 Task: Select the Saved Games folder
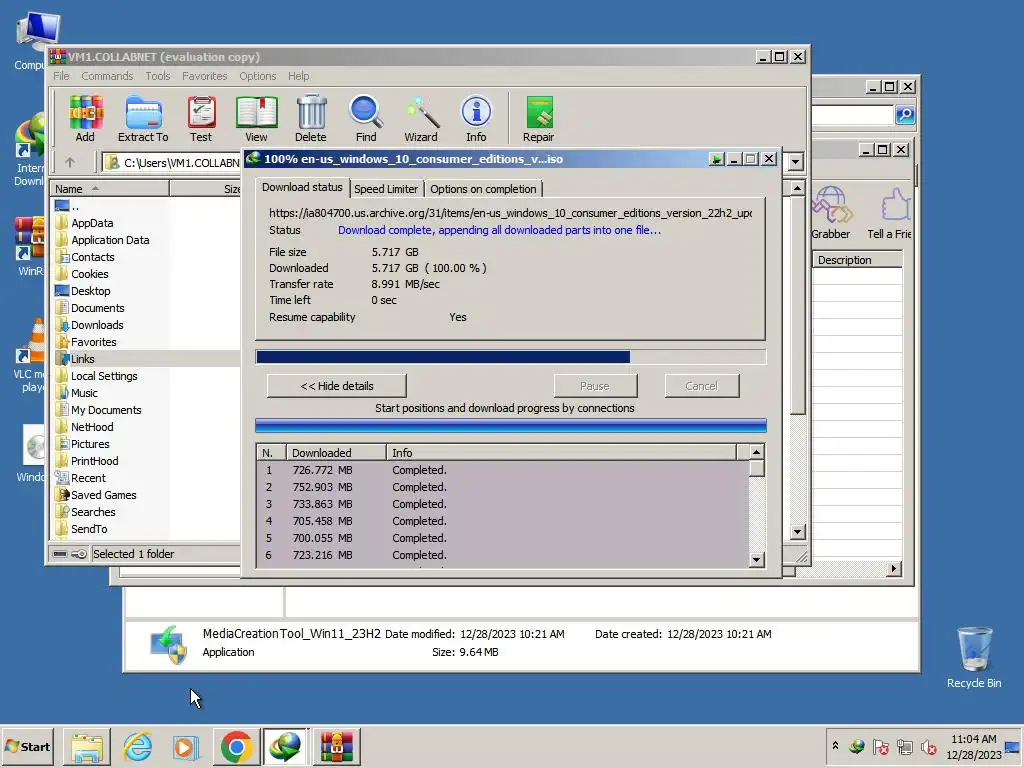[104, 494]
